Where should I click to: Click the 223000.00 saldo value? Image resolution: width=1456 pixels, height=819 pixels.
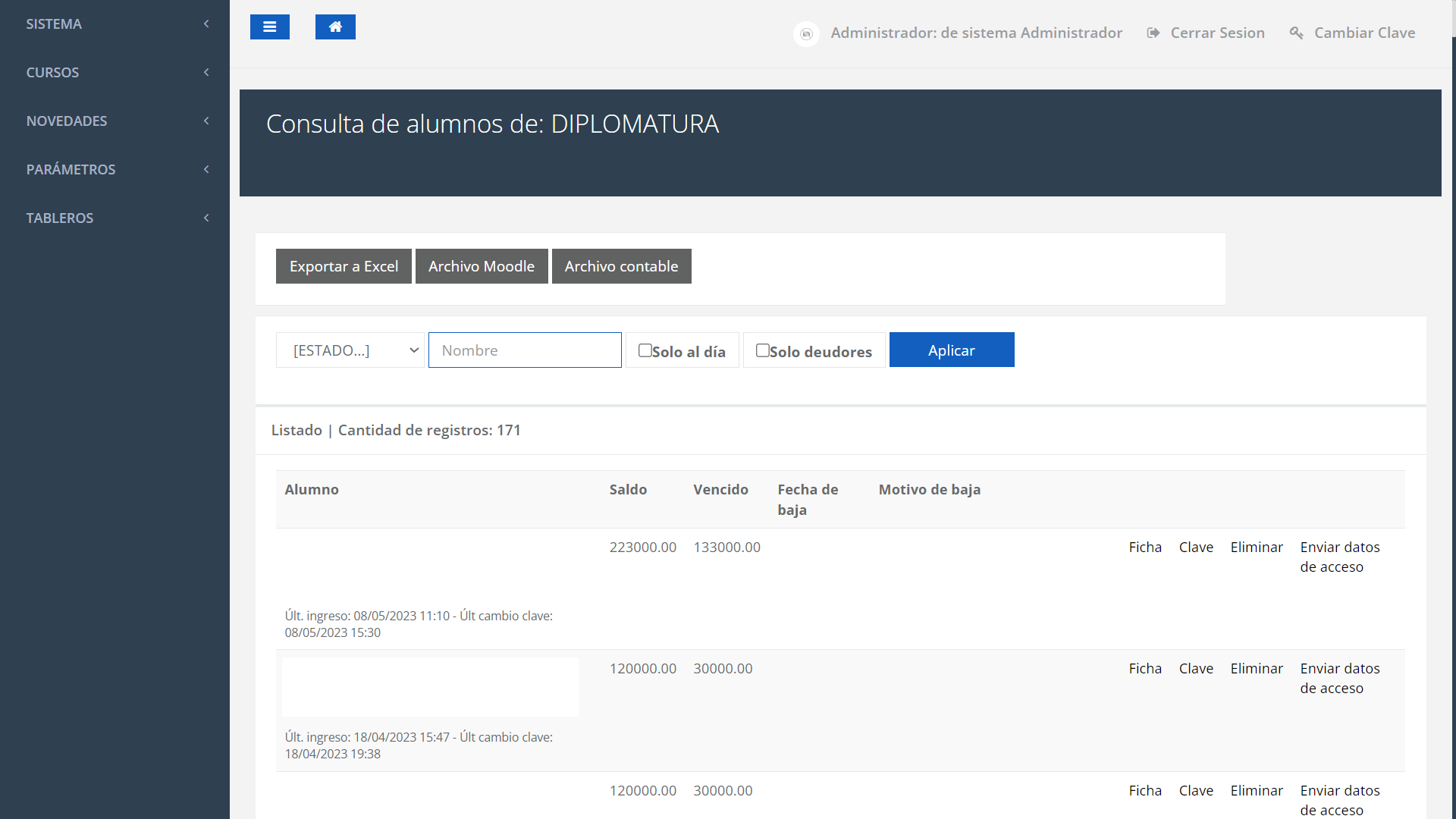pos(643,548)
